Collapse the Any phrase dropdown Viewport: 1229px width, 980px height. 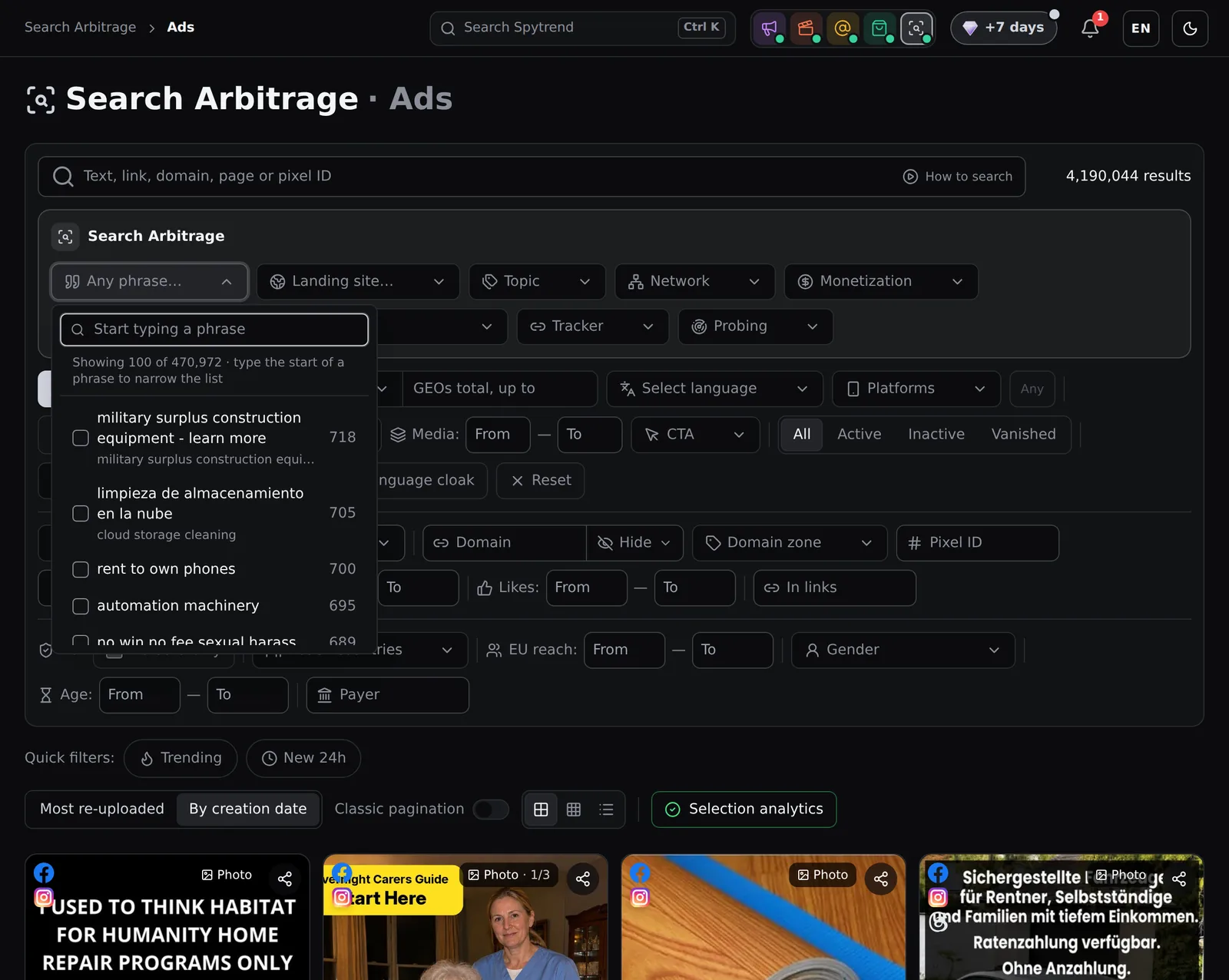150,282
